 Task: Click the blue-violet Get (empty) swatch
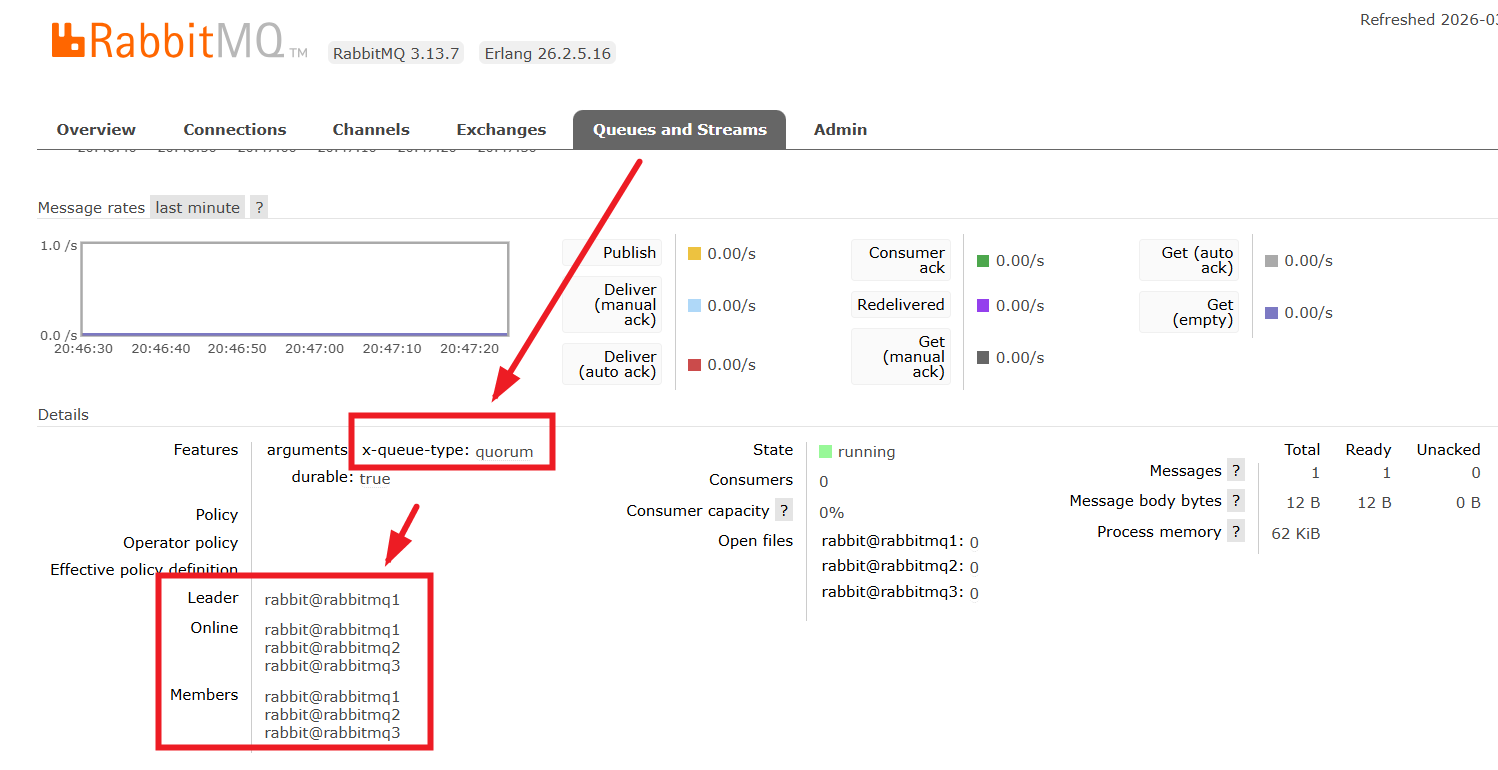tap(1271, 313)
